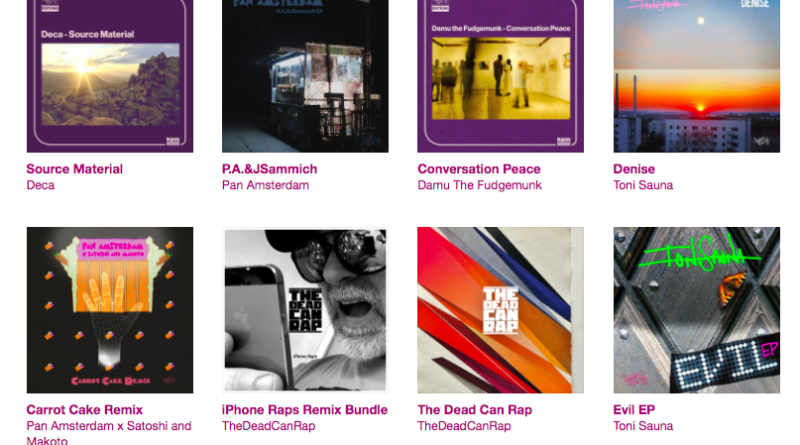This screenshot has width=800, height=445.
Task: Click the iPhone Raps Remix Bundle title
Action: coord(305,410)
